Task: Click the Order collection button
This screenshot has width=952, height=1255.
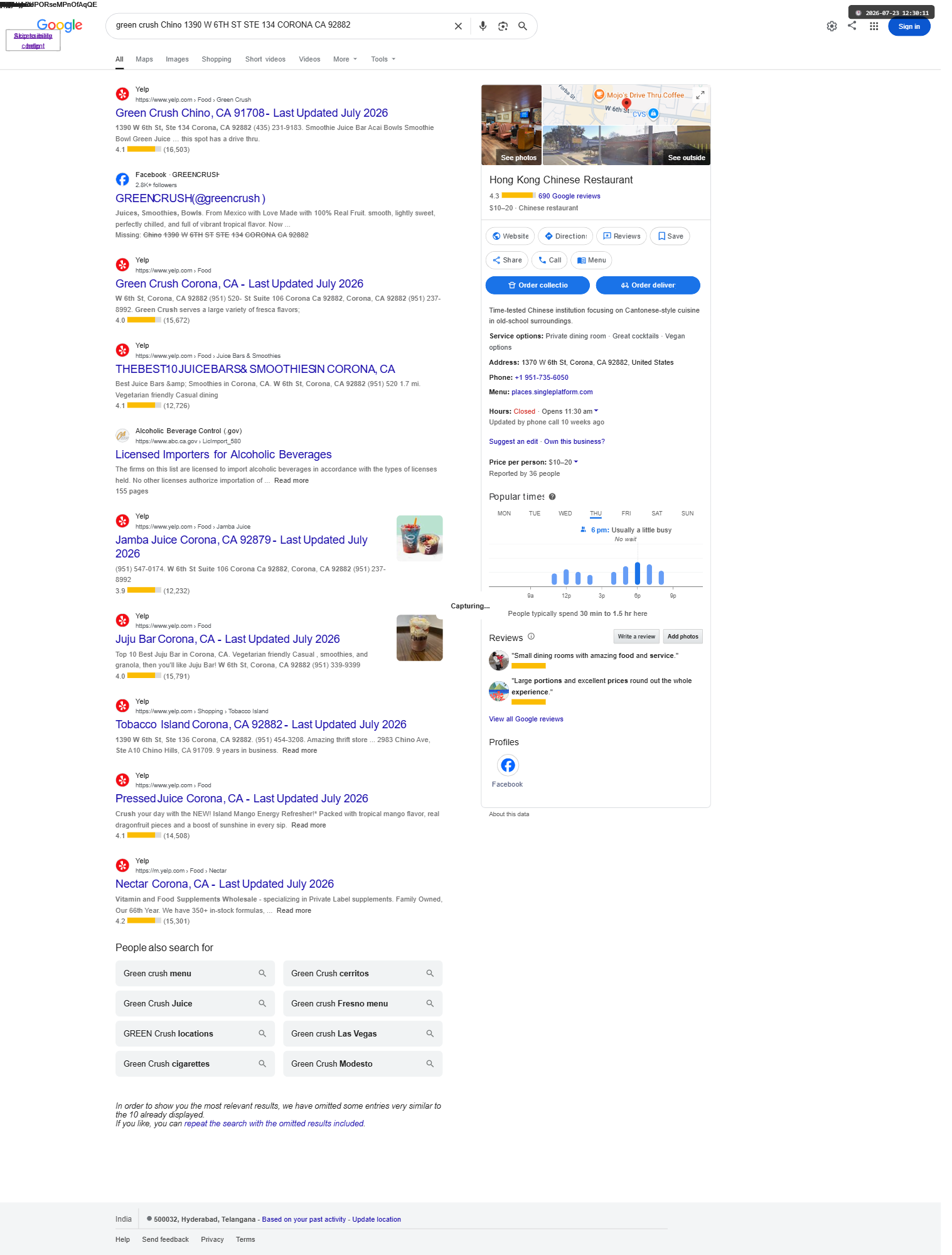Action: [537, 285]
